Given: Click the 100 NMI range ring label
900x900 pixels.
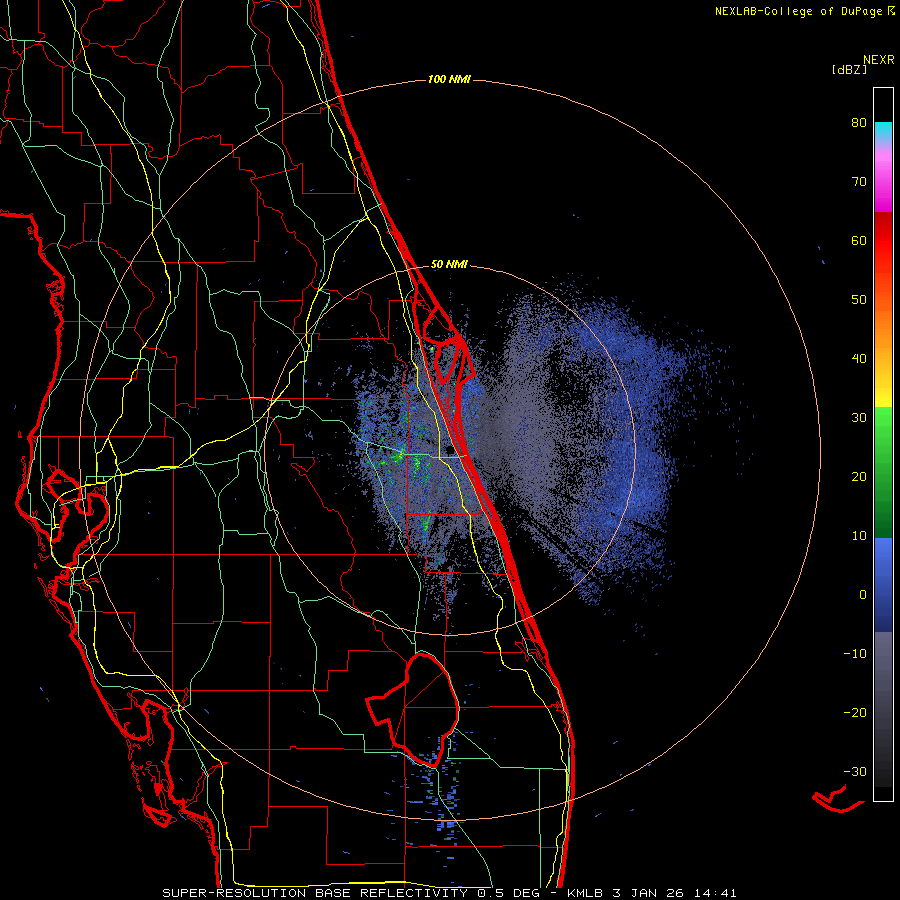Looking at the screenshot, I should (x=449, y=79).
